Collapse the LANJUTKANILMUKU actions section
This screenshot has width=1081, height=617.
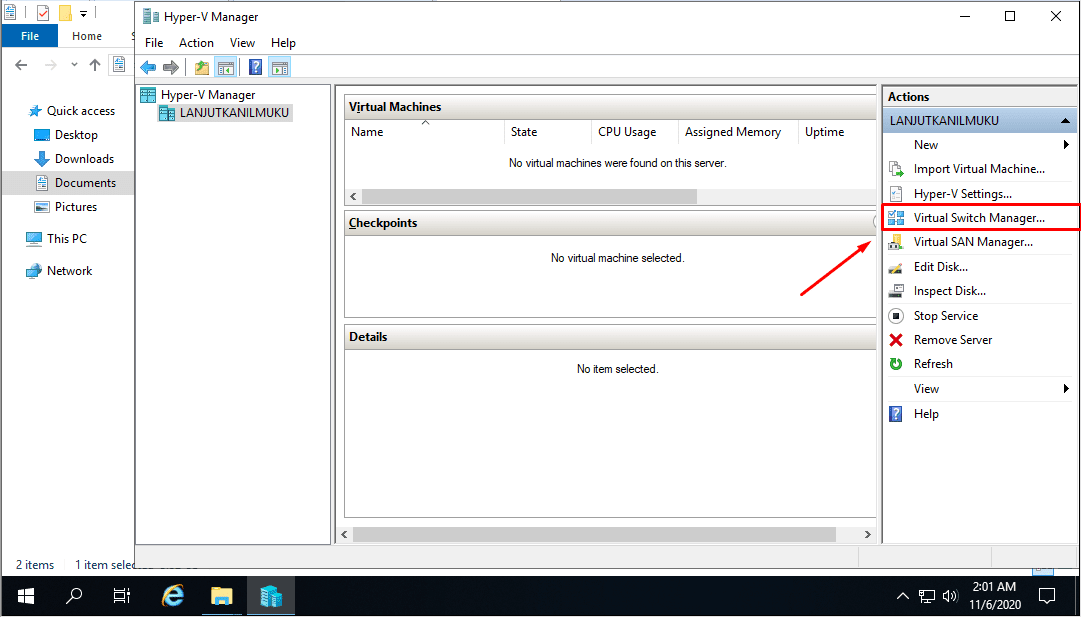point(1065,121)
